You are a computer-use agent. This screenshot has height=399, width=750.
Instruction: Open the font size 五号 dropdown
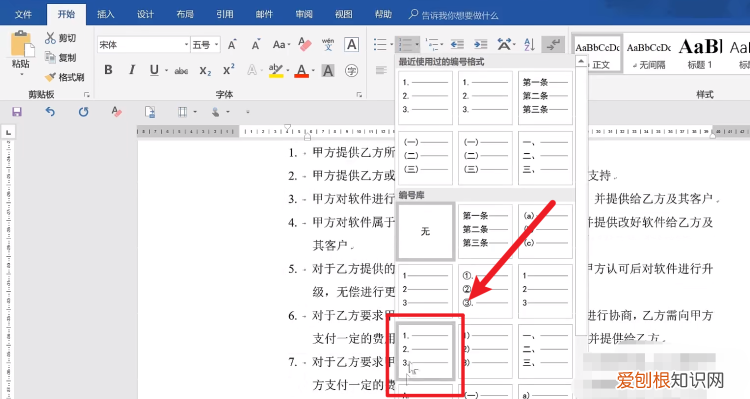(216, 44)
